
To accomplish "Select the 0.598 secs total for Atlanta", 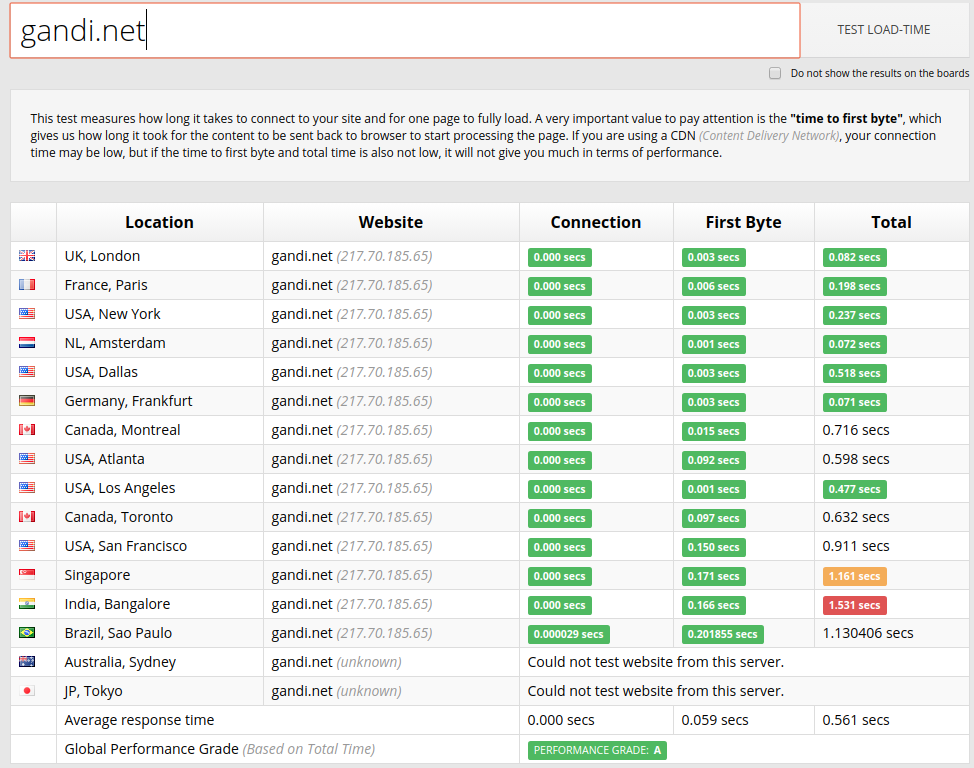I will pyautogui.click(x=856, y=459).
